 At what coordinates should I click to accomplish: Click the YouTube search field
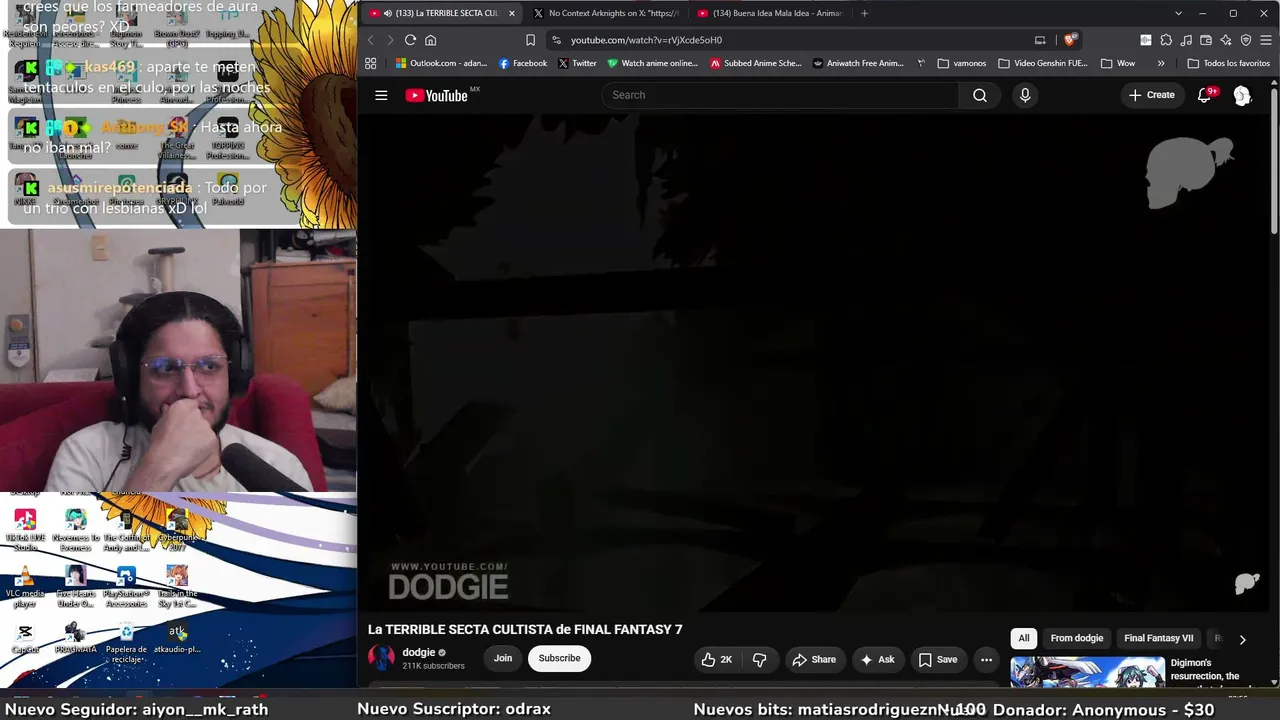tap(780, 95)
